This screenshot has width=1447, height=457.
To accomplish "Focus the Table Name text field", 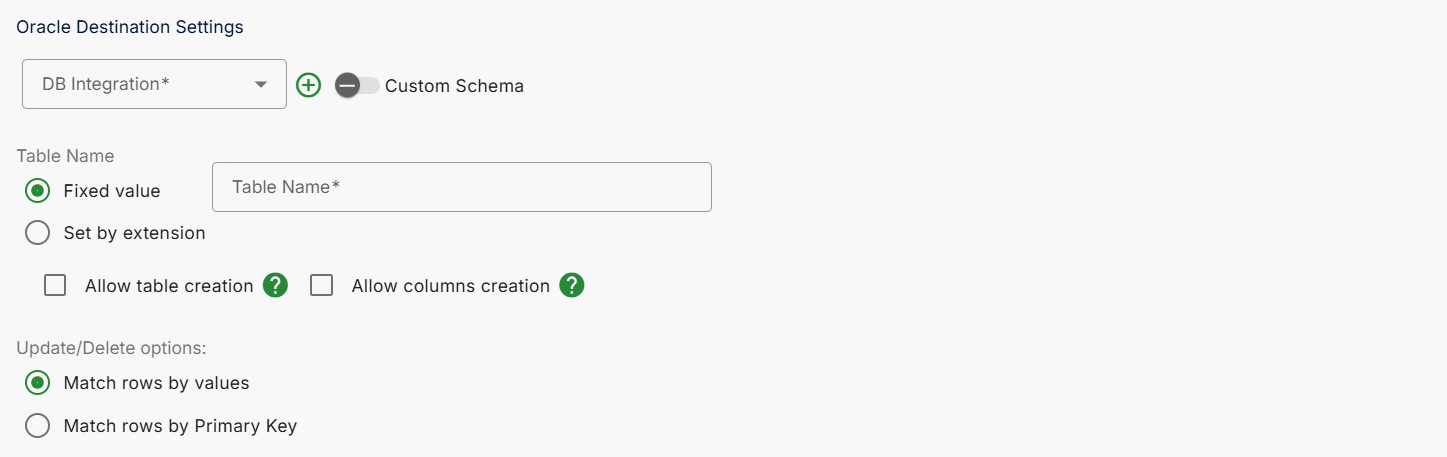I will coord(462,187).
